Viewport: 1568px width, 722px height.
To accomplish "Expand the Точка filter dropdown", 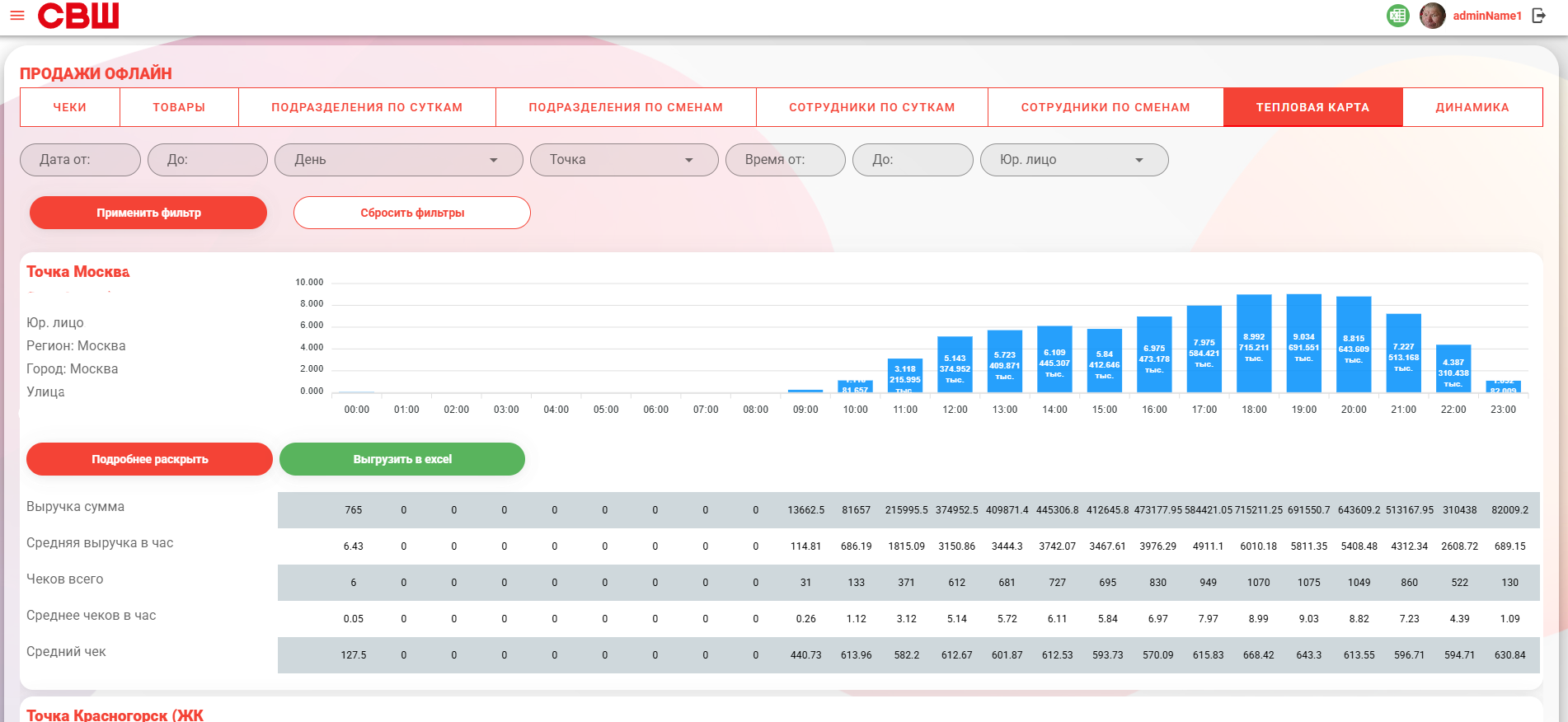I will pos(624,160).
